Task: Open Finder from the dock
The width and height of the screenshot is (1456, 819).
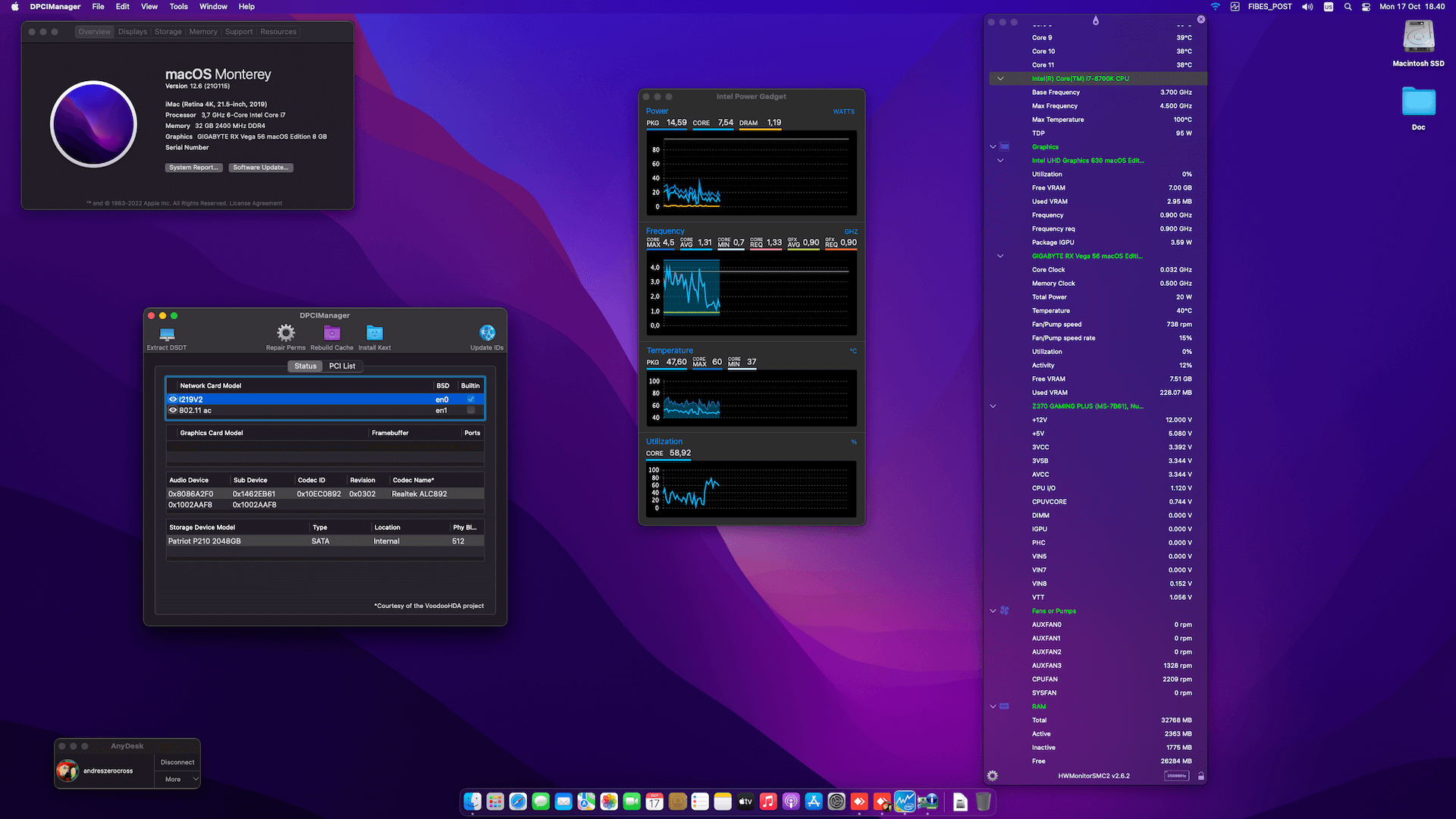Action: (472, 802)
